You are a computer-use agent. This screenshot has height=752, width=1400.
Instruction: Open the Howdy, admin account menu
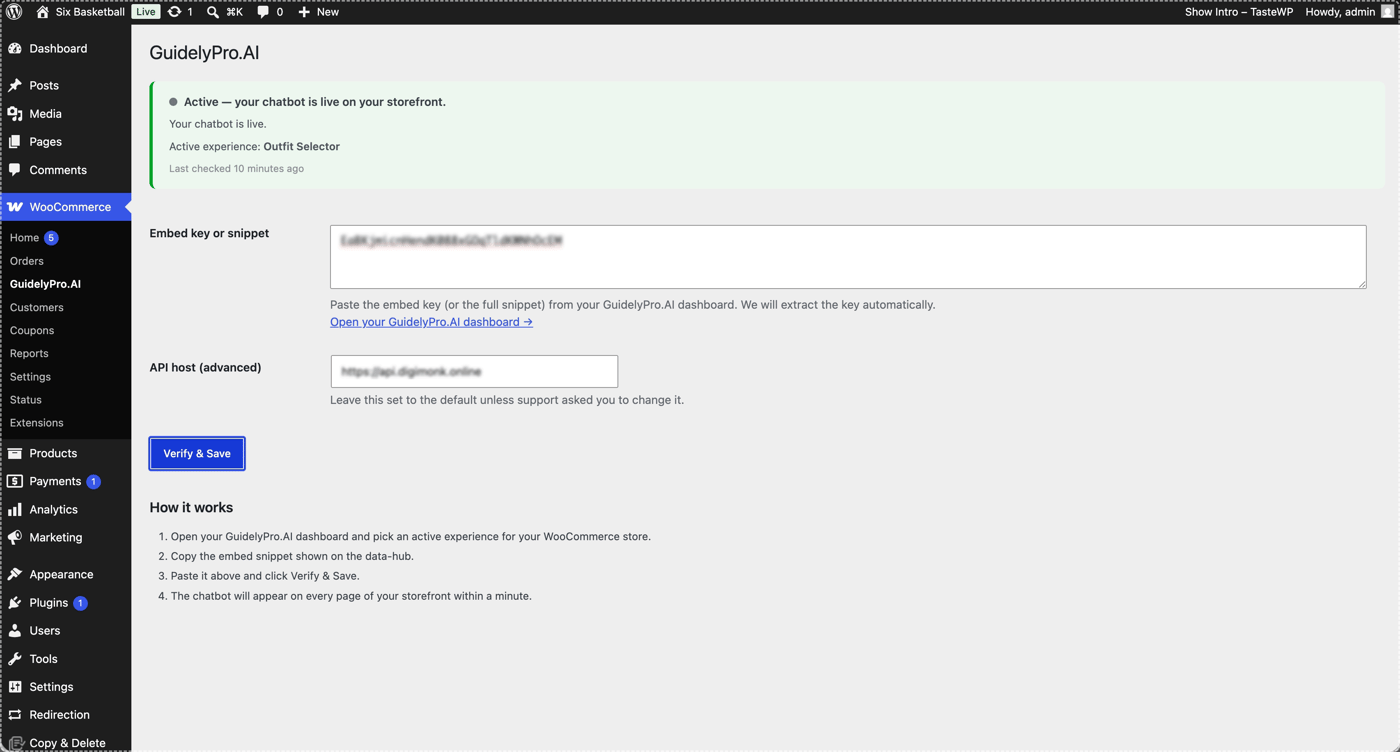pyautogui.click(x=1340, y=12)
